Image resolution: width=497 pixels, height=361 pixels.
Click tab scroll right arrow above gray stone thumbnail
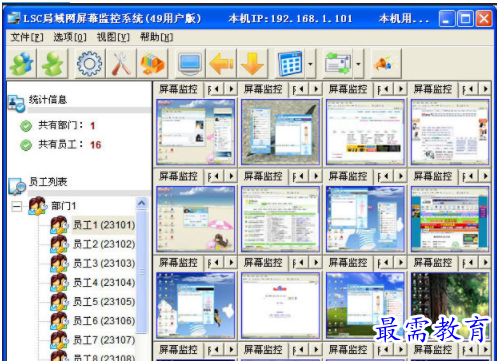click(316, 89)
